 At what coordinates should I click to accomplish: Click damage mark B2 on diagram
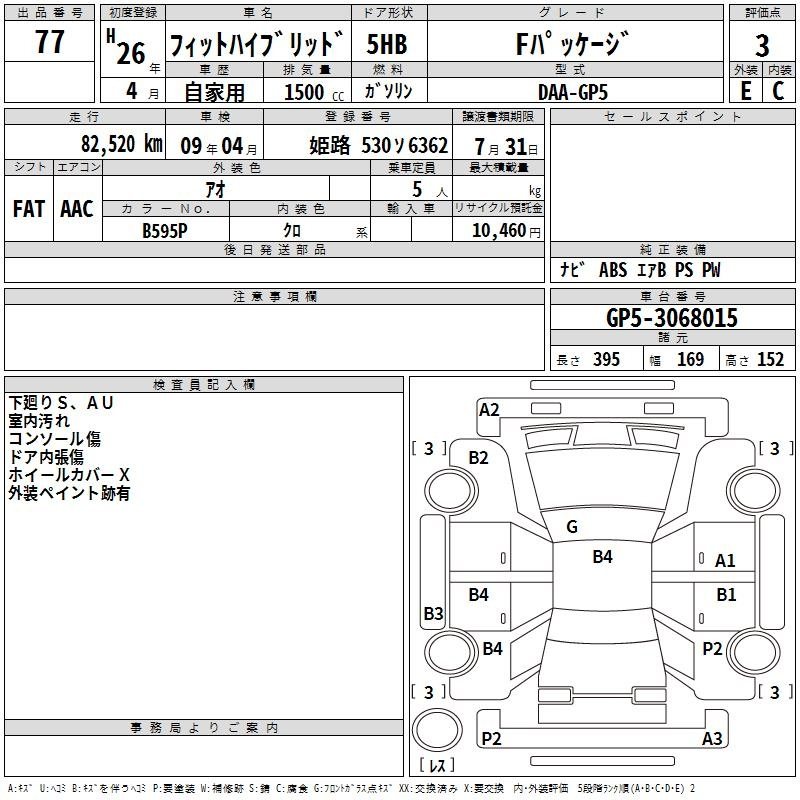[479, 458]
